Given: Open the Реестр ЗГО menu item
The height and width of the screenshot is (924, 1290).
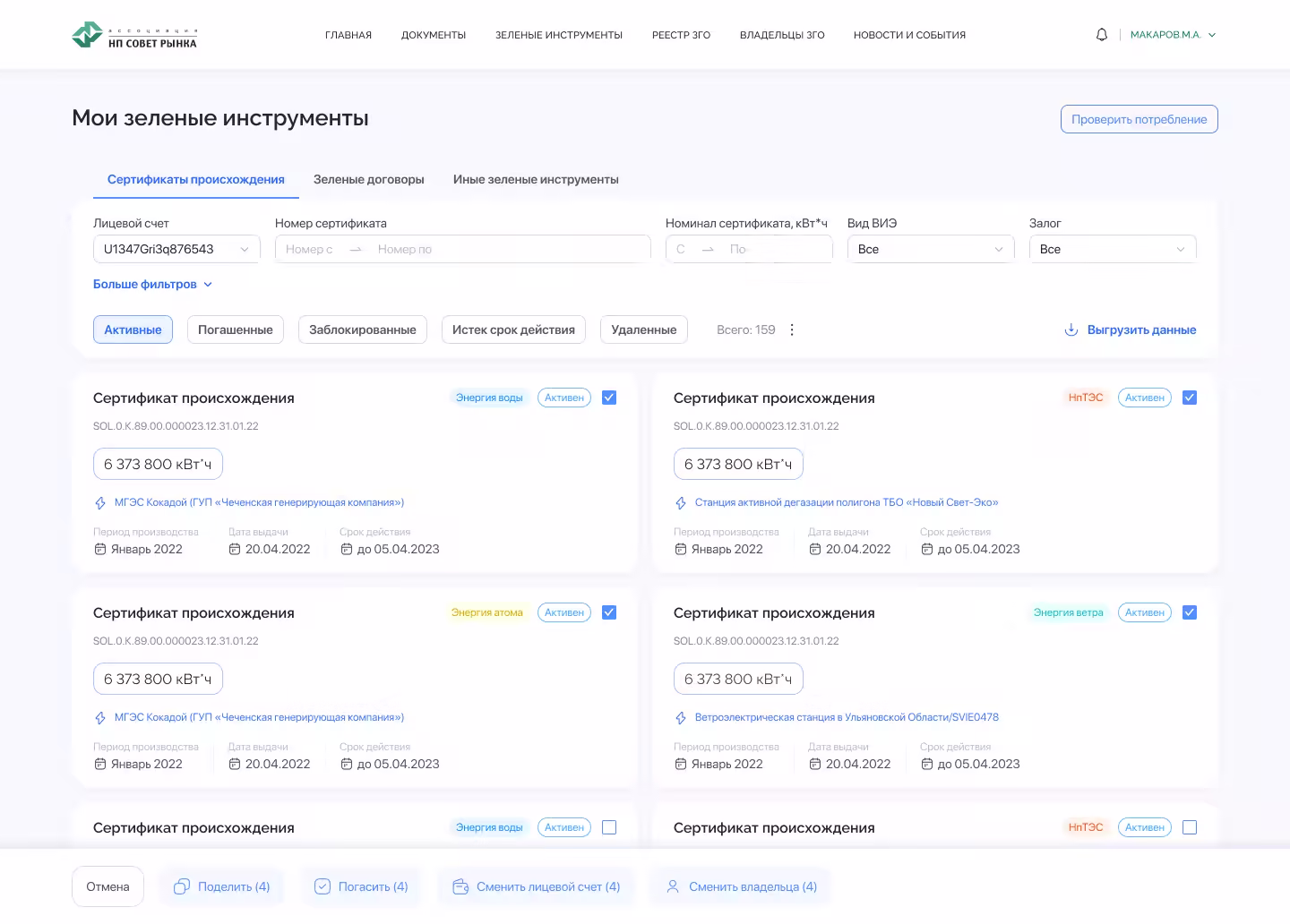Looking at the screenshot, I should point(681,35).
